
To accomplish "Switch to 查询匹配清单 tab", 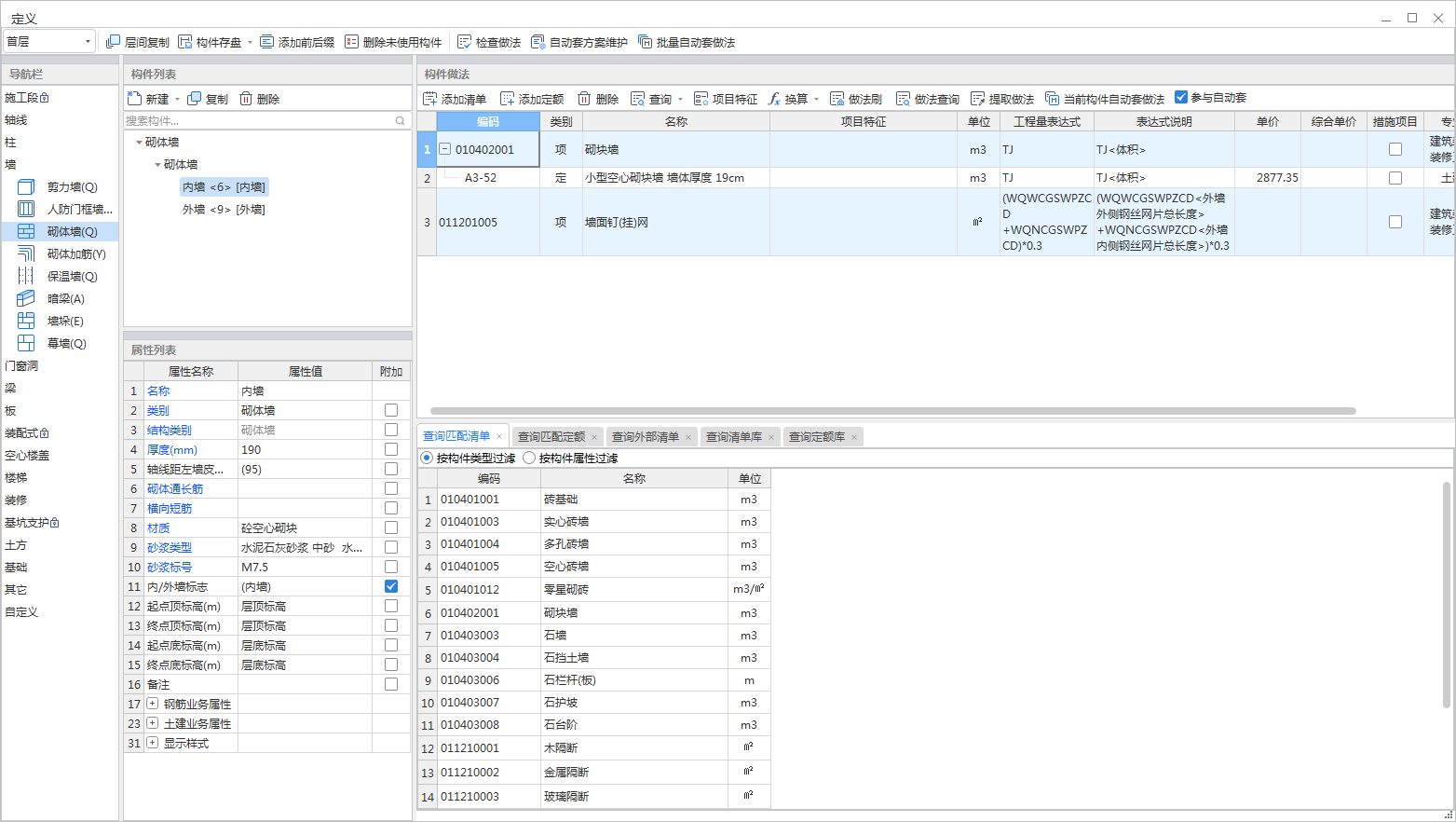I will [456, 436].
